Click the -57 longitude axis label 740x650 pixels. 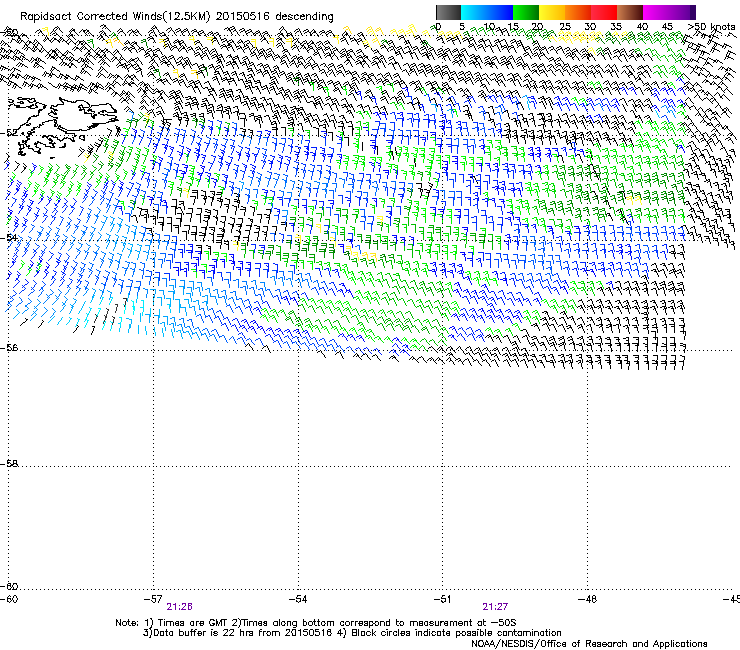coord(153,599)
